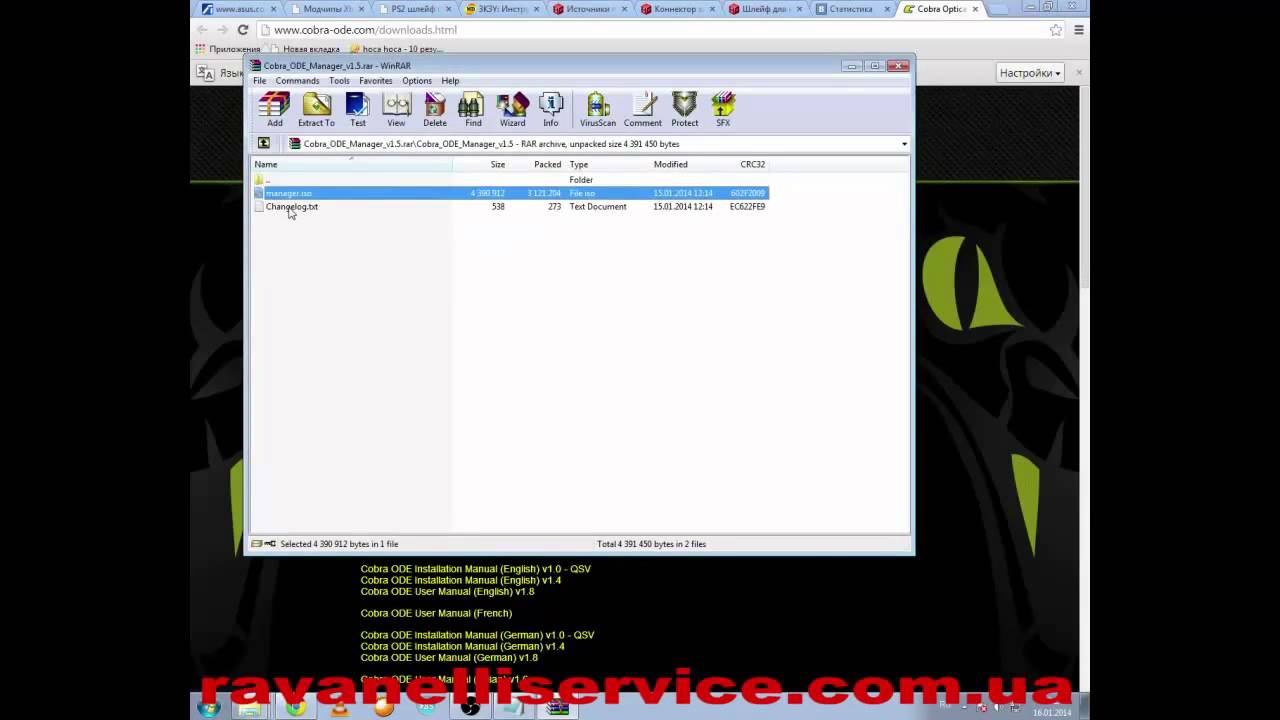Click the drive icon in WinRAR status bar

pyautogui.click(x=257, y=544)
